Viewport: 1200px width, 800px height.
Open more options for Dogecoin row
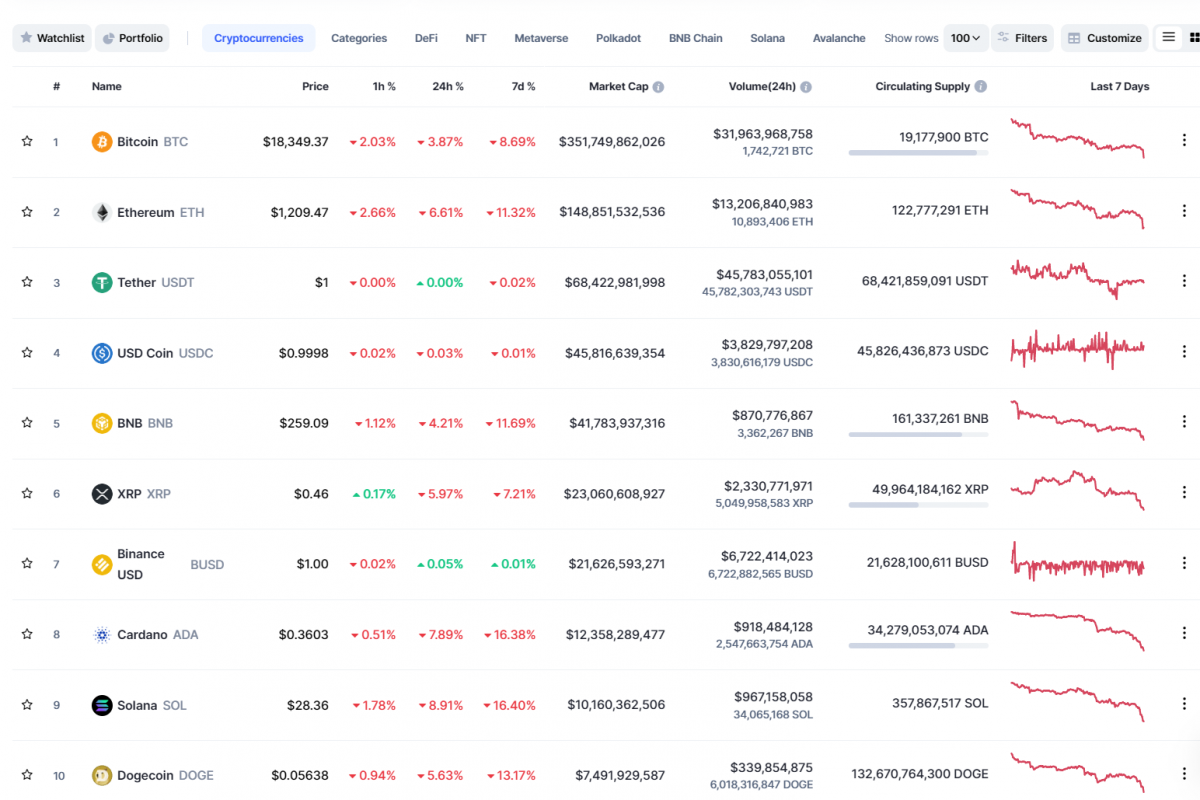click(x=1184, y=774)
